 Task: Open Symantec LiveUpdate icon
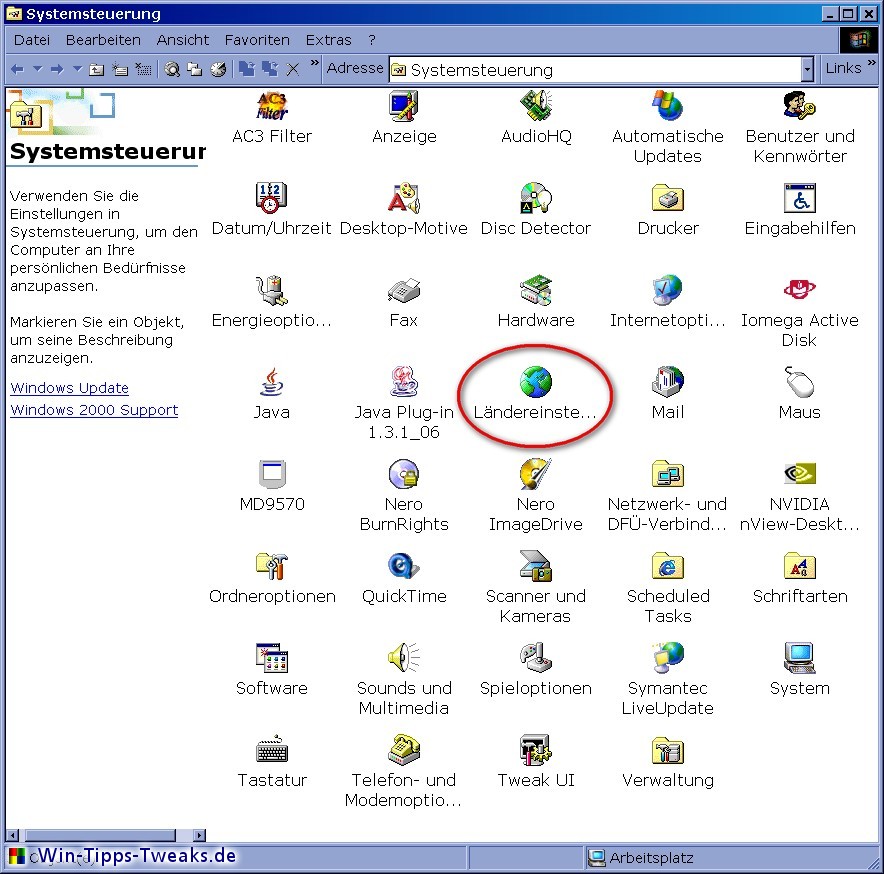(x=668, y=658)
